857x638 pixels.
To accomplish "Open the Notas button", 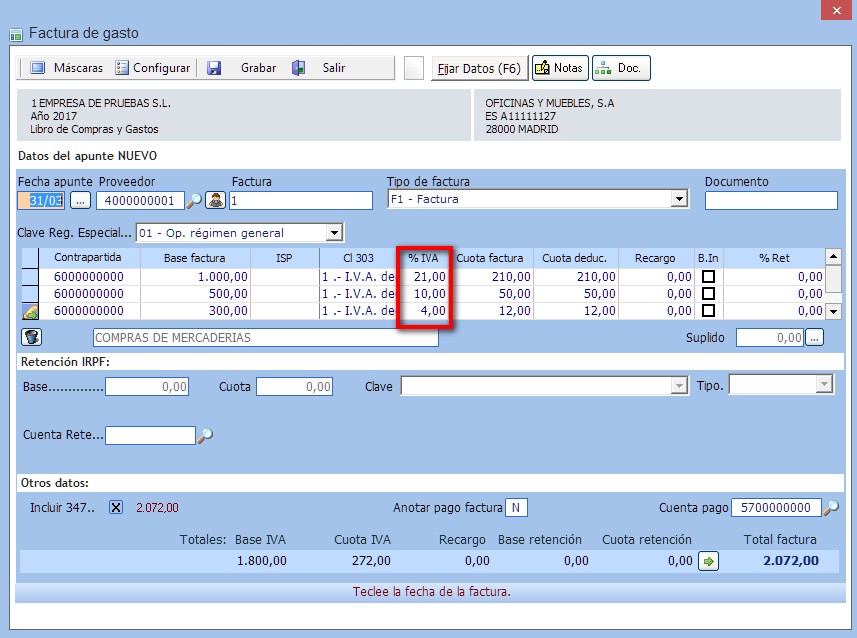I will (560, 68).
